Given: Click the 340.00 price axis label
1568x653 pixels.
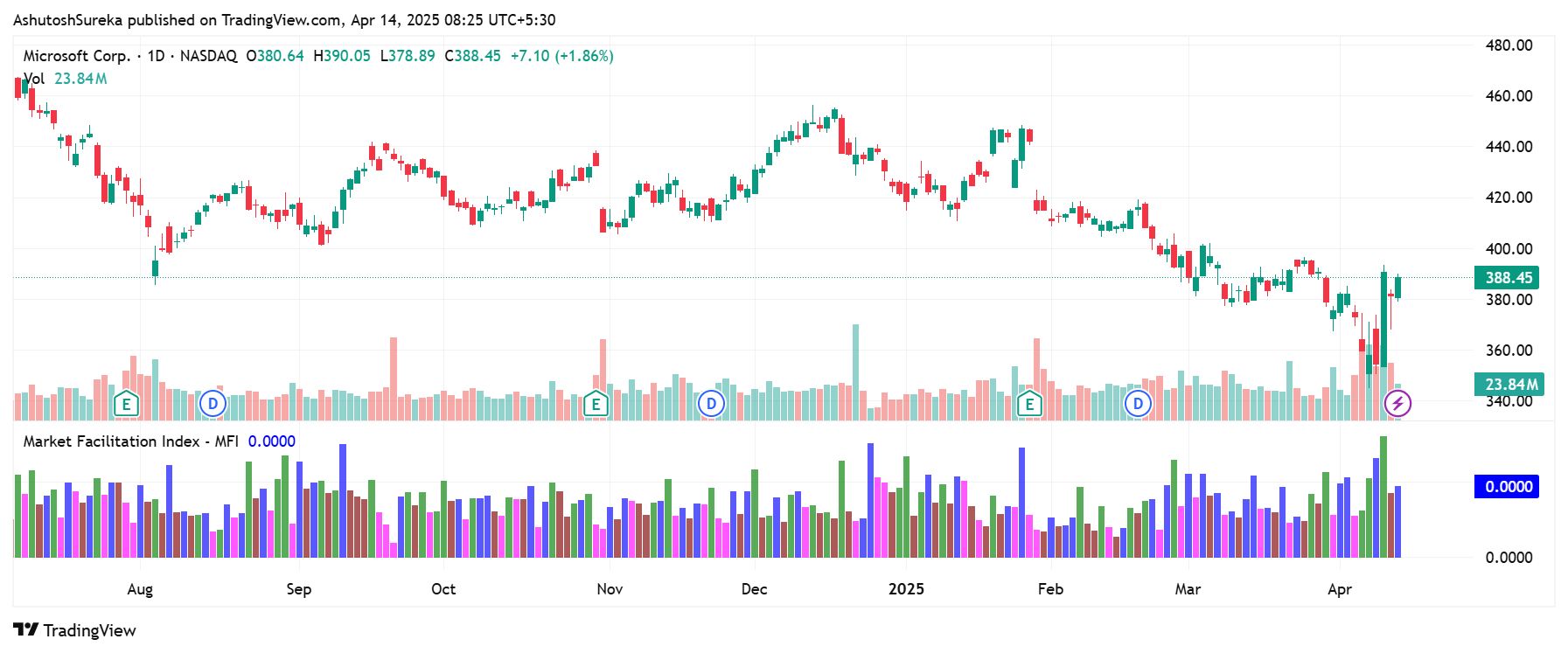Looking at the screenshot, I should click(x=1509, y=401).
